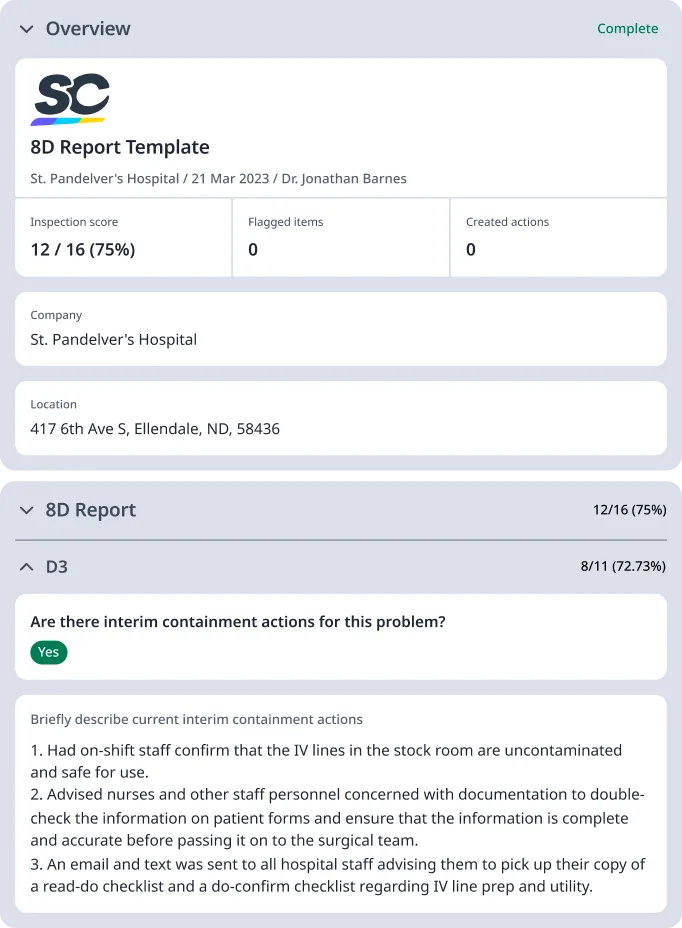
Task: Collapse the 8D Report section
Action: tap(26, 510)
